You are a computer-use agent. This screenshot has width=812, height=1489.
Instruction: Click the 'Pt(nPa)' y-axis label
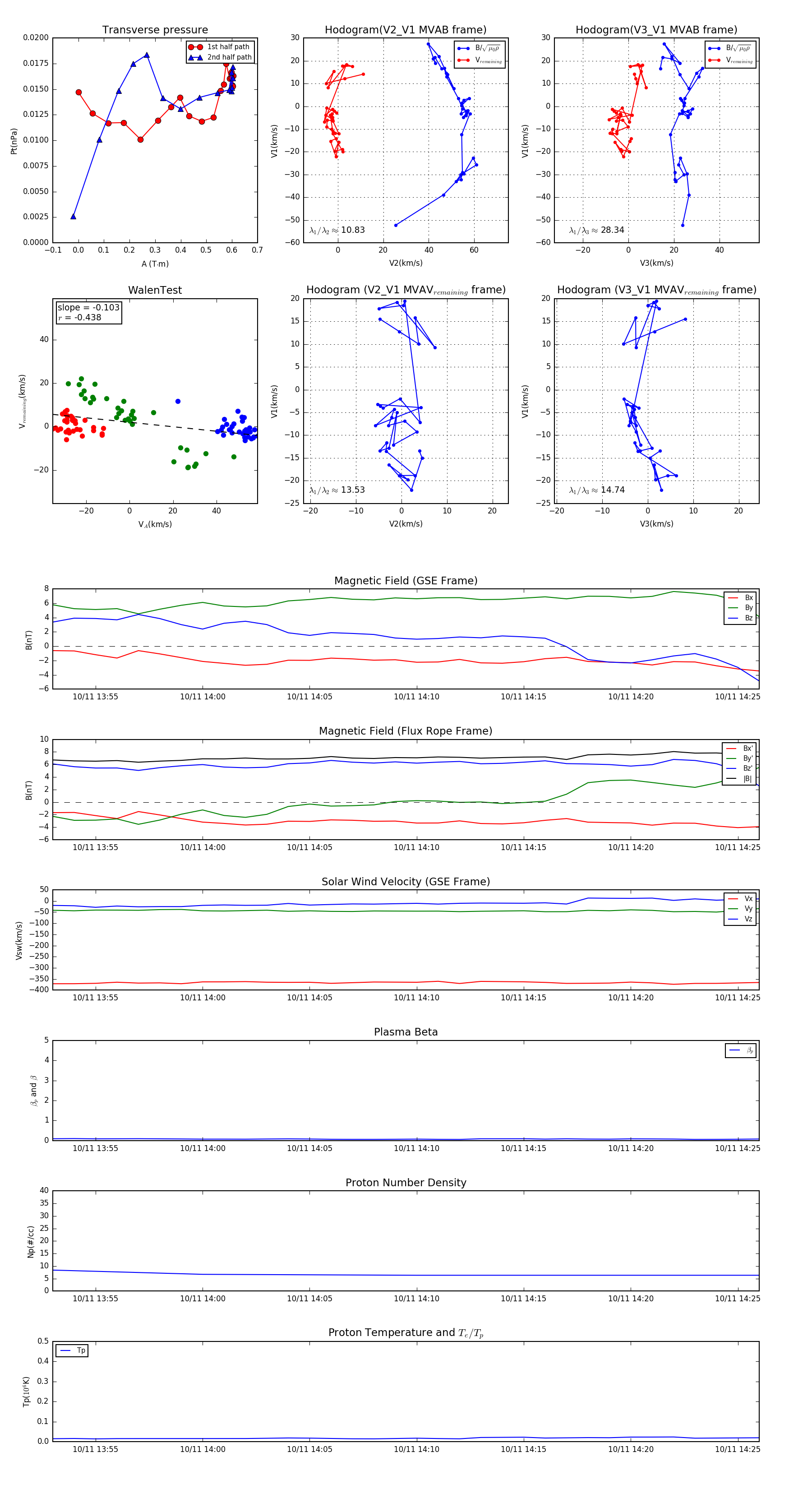tap(14, 141)
